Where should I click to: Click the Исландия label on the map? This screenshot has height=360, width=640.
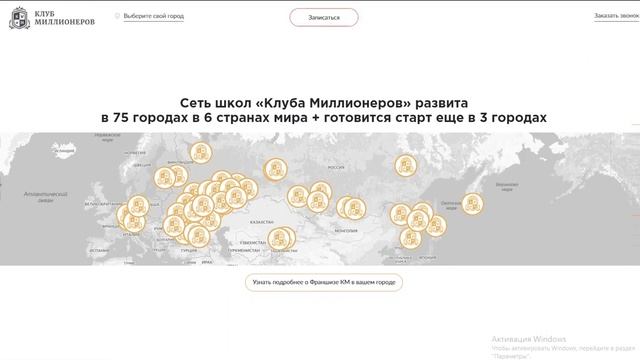pyautogui.click(x=65, y=151)
